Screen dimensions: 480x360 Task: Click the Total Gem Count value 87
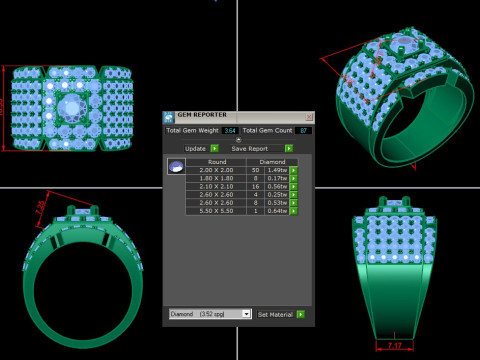[x=303, y=131]
